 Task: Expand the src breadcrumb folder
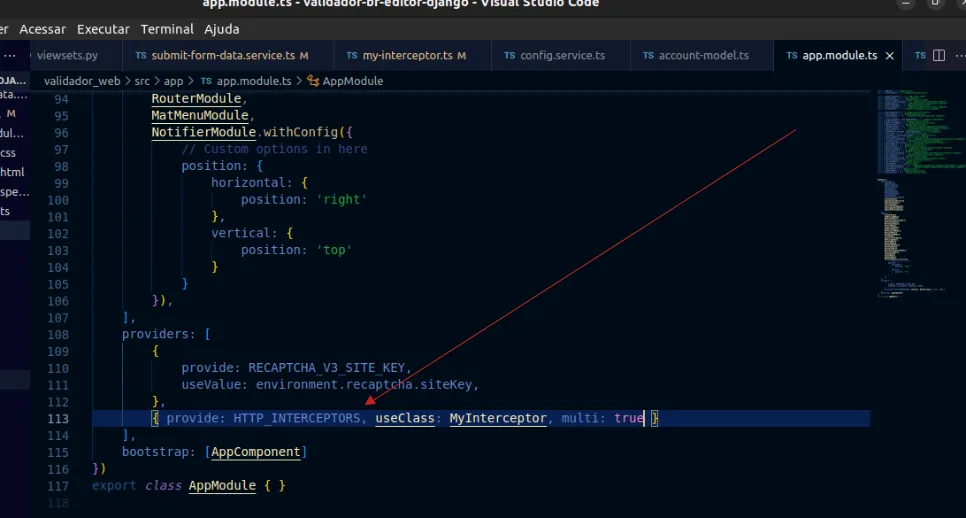pos(142,81)
